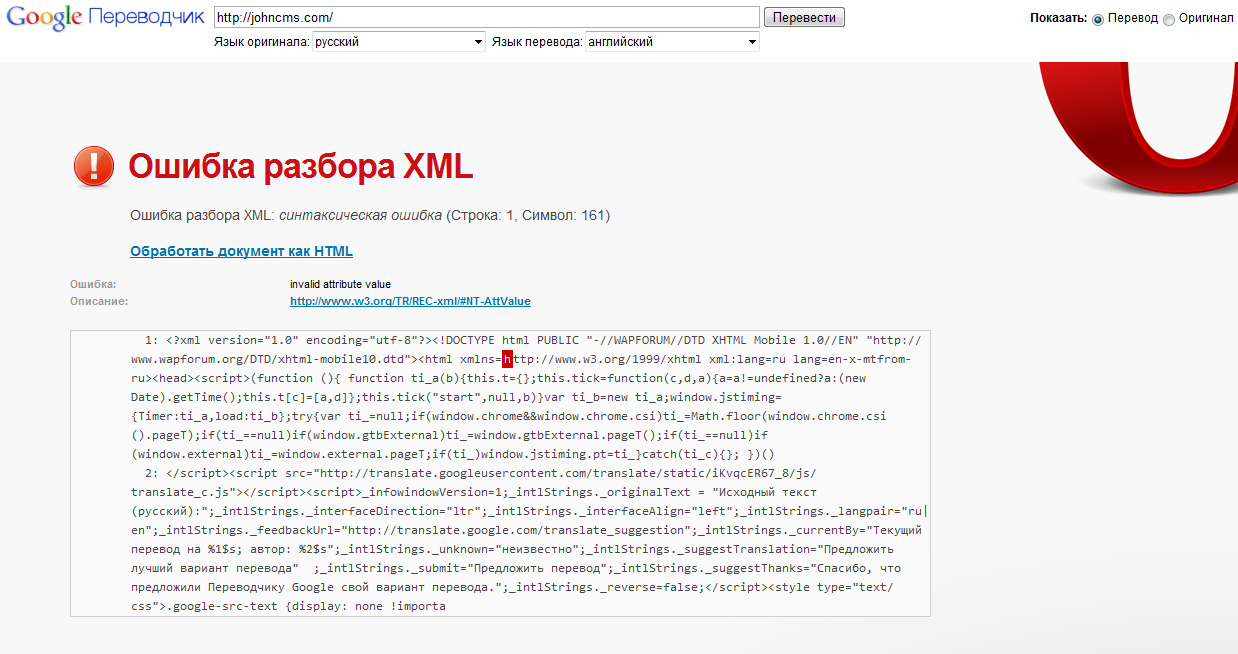The width and height of the screenshot is (1238, 654).
Task: Click the red highlighted 'h' error character
Action: pyautogui.click(x=507, y=359)
